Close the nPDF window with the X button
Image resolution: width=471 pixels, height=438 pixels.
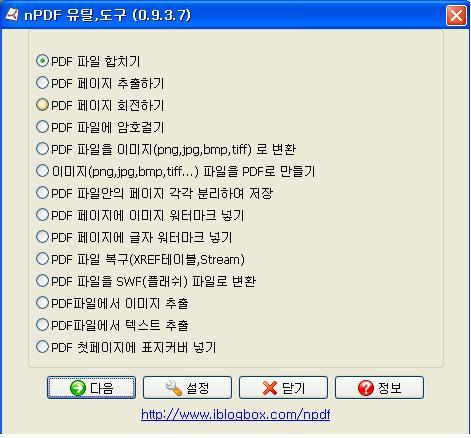pos(456,15)
